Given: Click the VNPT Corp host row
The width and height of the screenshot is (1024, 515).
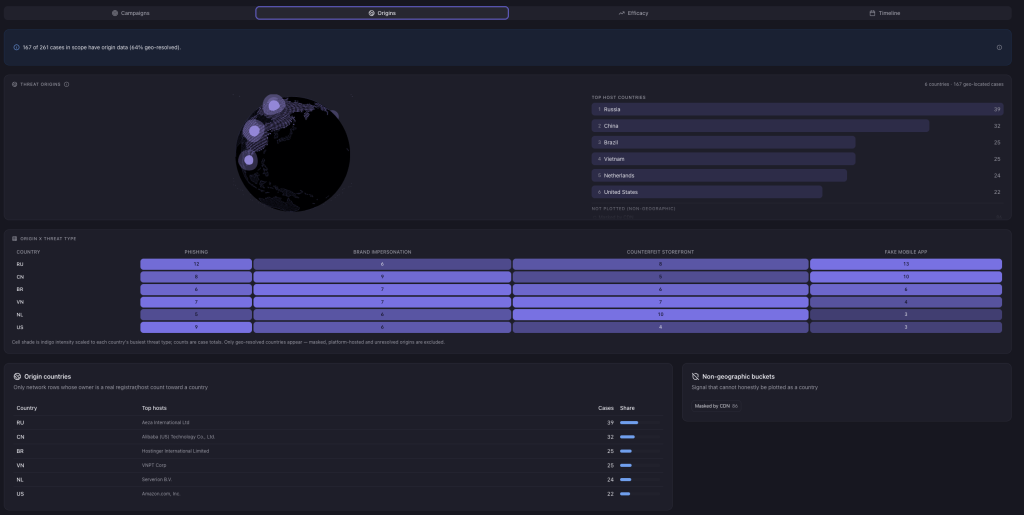Looking at the screenshot, I should [340, 465].
